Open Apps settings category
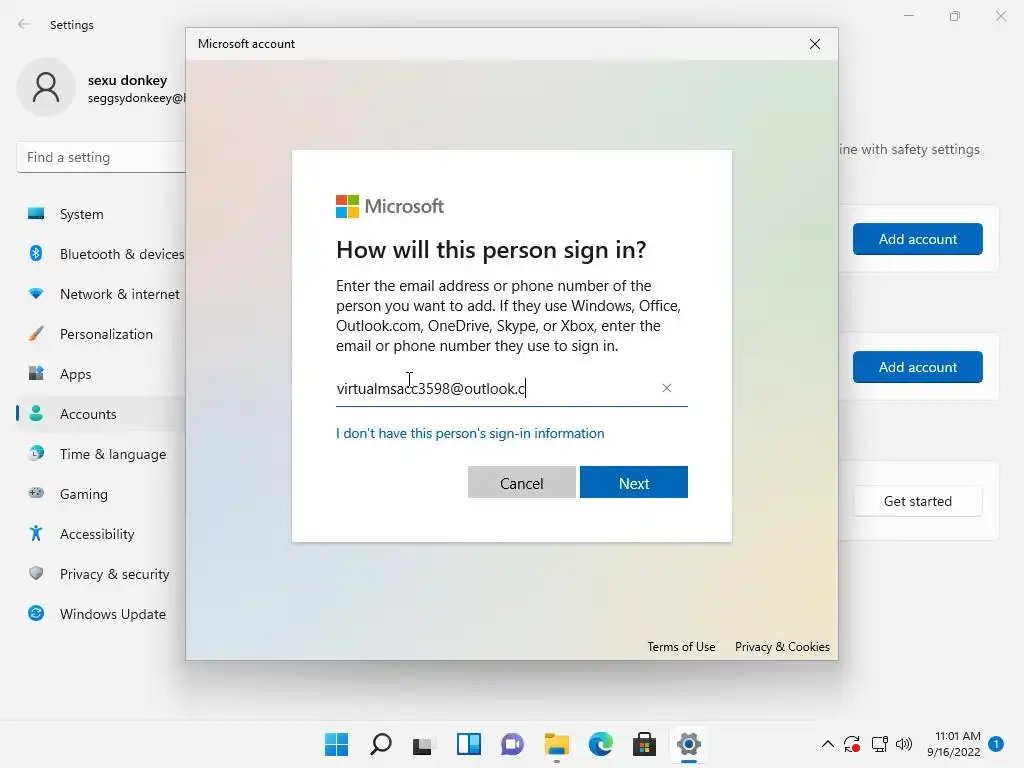The image size is (1024, 768). 101,374
